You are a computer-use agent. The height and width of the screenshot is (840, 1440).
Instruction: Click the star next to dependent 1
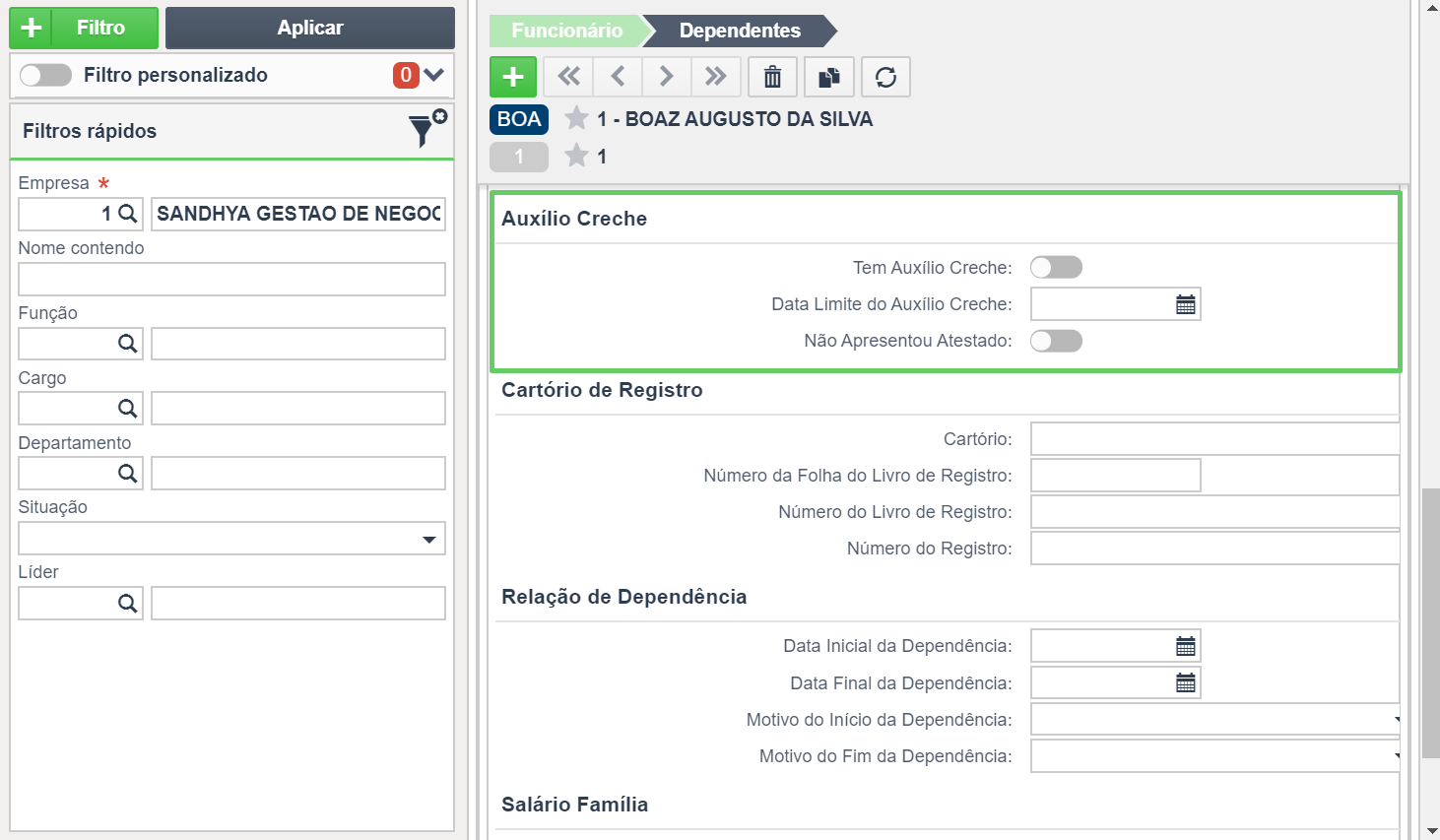576,156
